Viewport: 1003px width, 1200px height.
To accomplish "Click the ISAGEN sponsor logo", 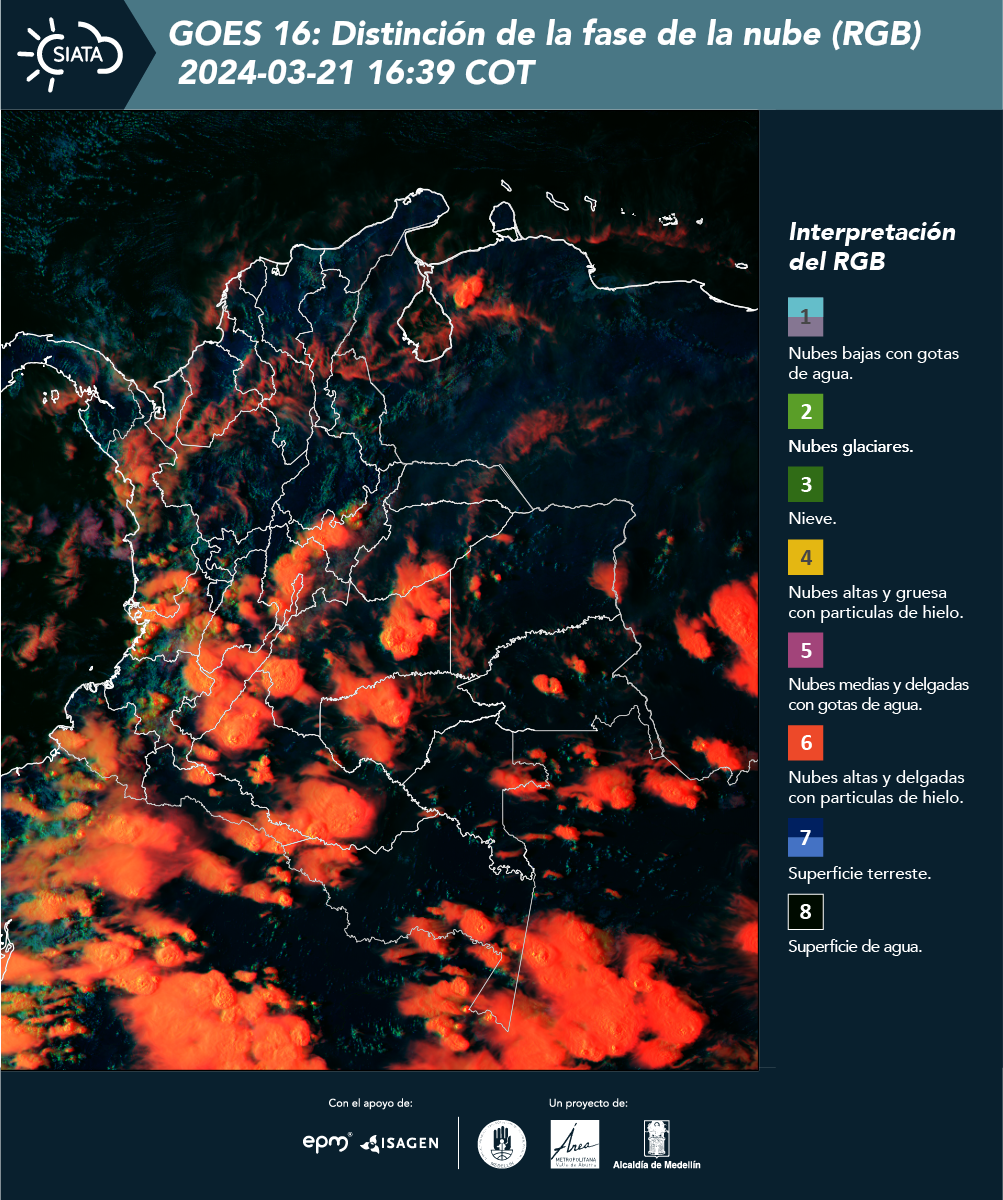I will 400,1143.
